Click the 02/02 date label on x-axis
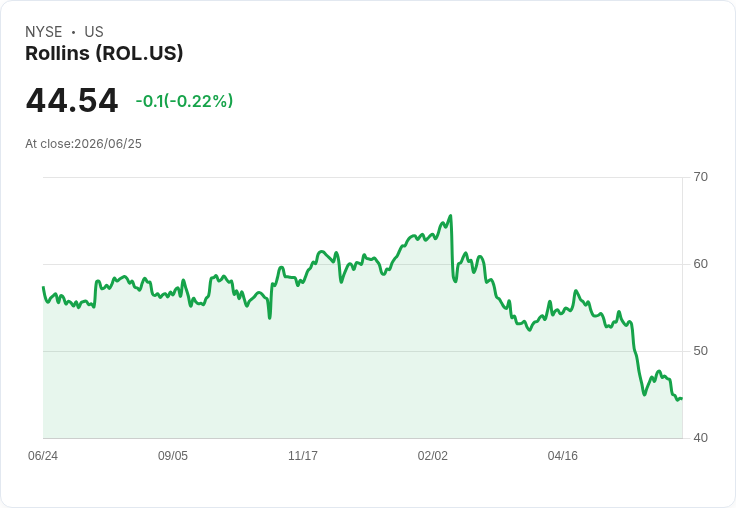This screenshot has width=736, height=508. point(433,455)
